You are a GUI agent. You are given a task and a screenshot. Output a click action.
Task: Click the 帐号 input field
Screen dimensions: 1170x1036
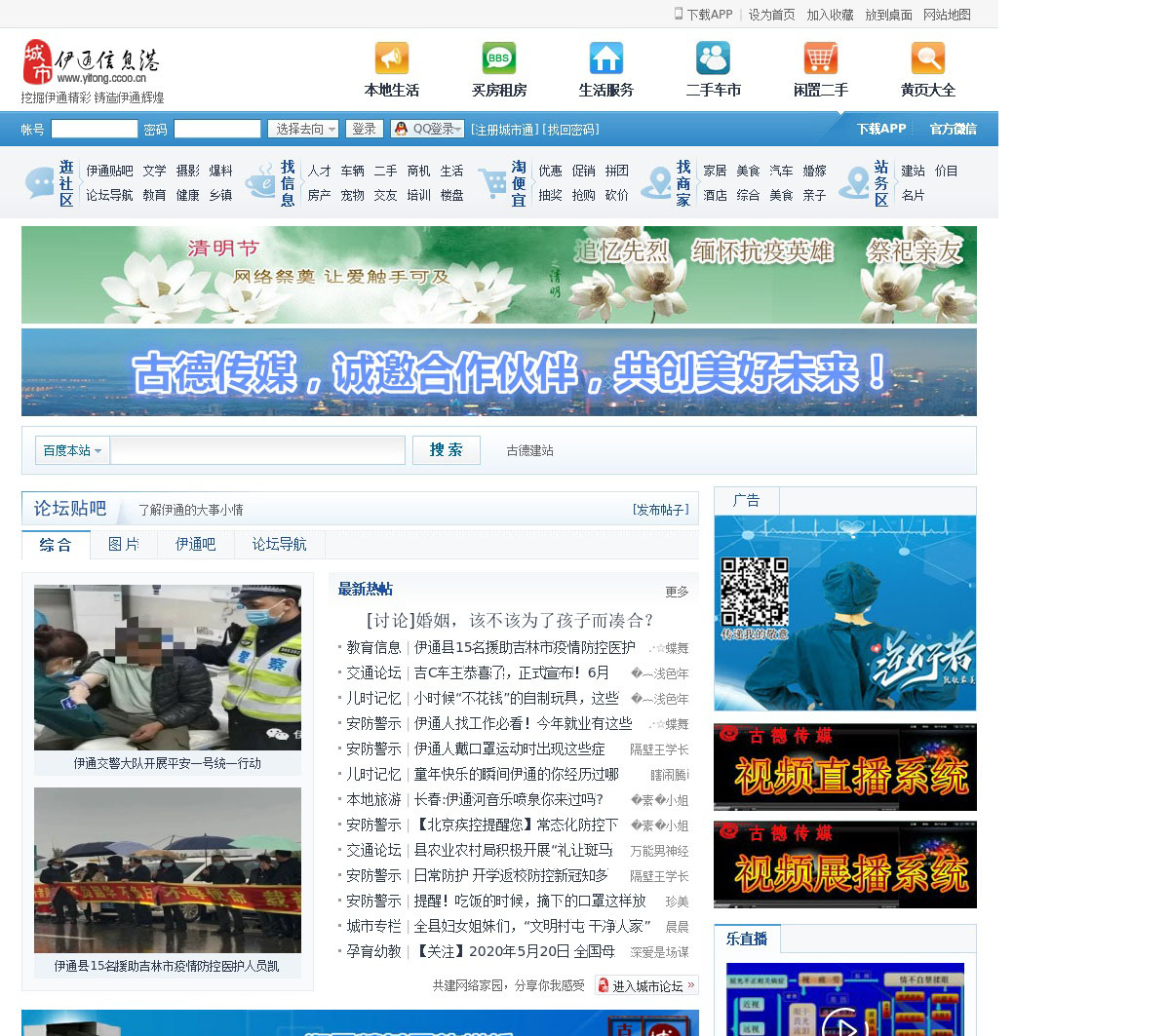[x=95, y=129]
